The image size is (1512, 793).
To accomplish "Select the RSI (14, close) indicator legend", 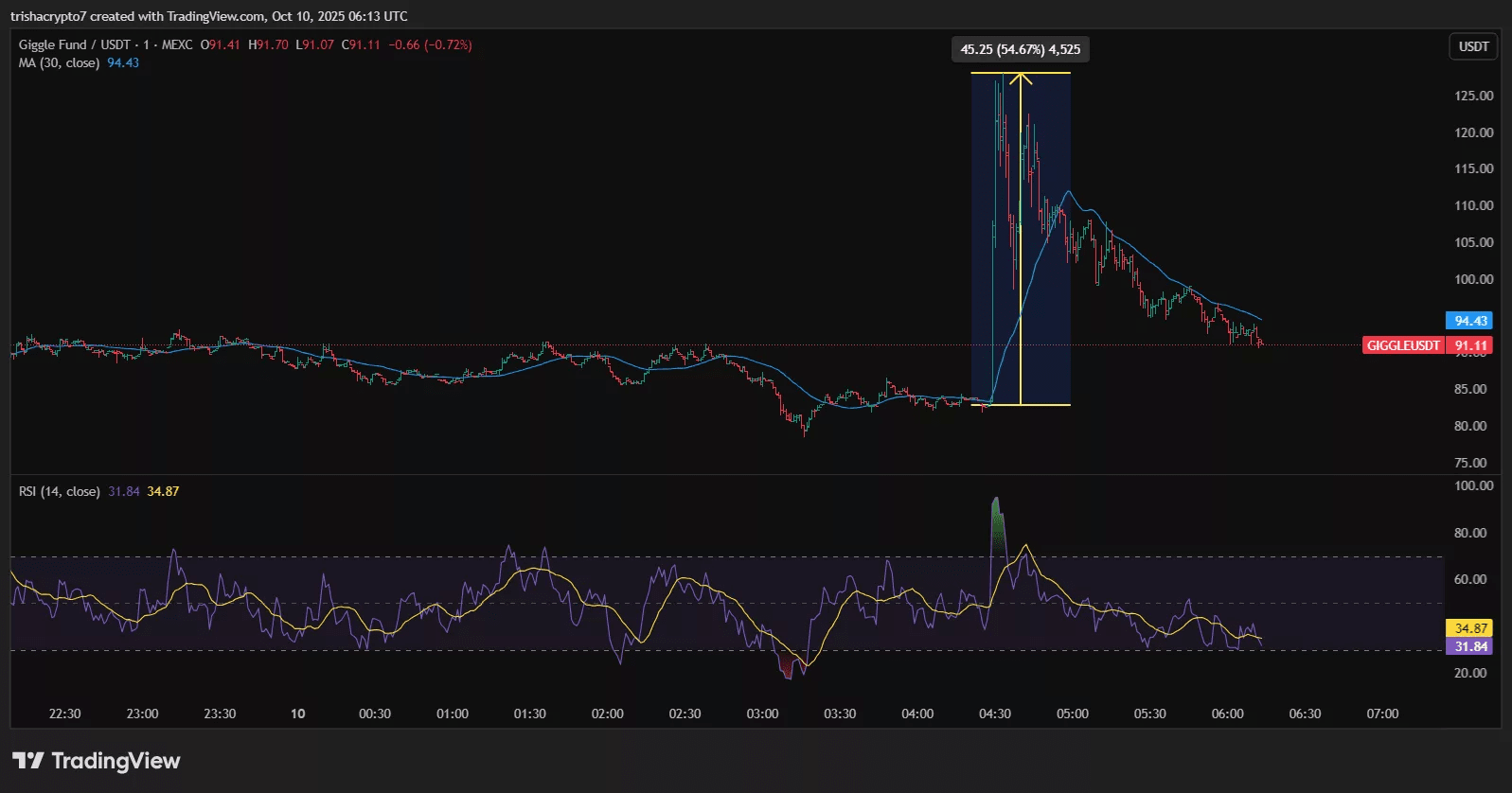I will [x=59, y=491].
